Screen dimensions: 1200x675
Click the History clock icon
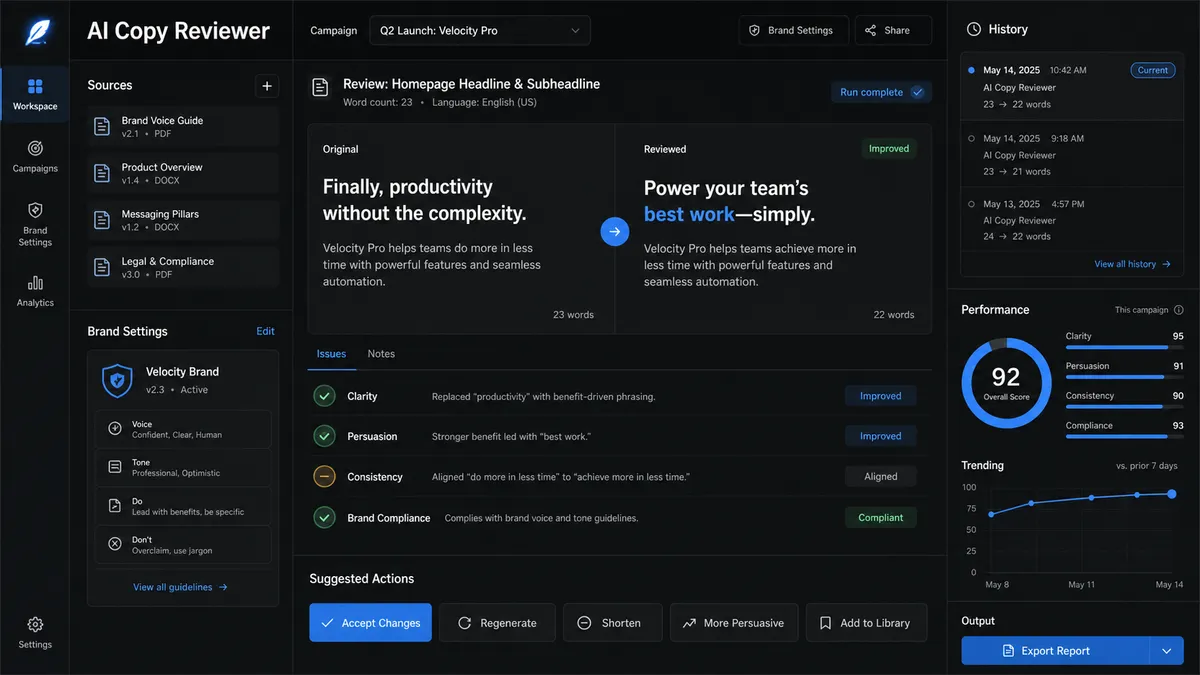(973, 30)
